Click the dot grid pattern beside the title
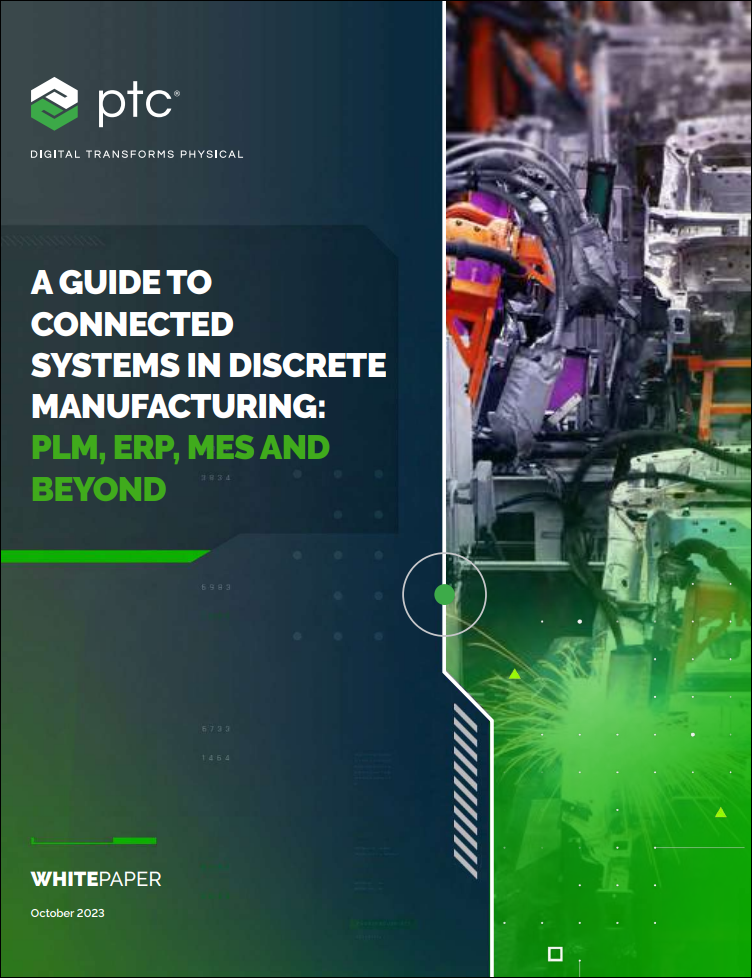 pyautogui.click(x=338, y=555)
